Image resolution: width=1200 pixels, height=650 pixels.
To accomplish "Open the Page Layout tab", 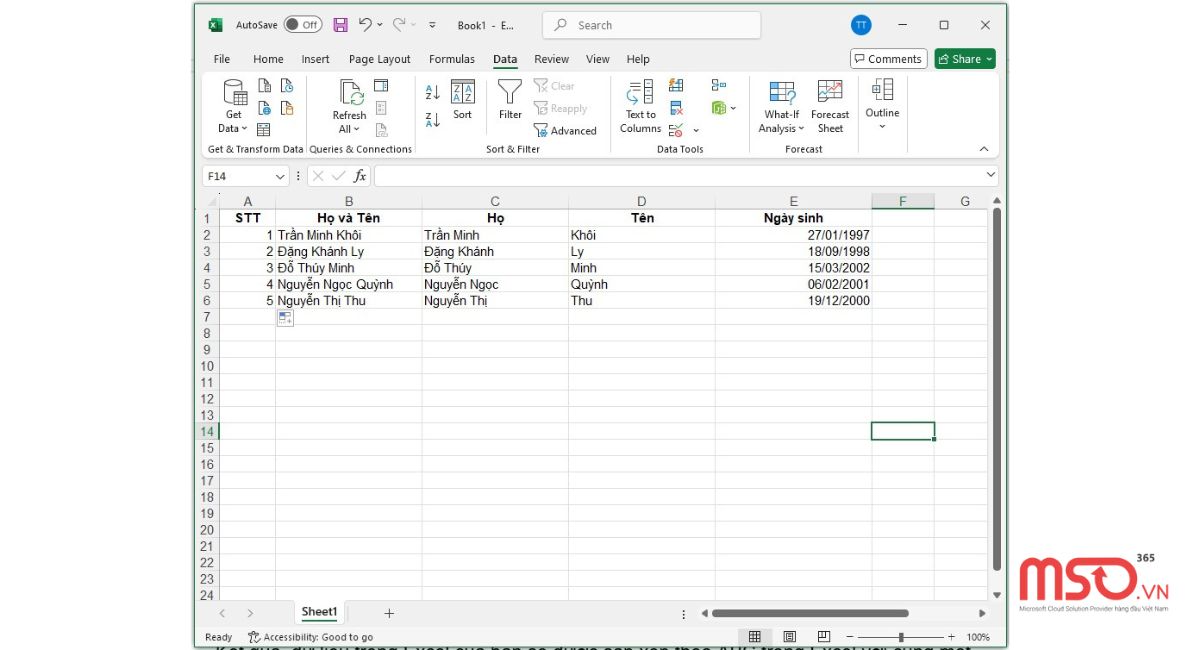I will pos(380,59).
